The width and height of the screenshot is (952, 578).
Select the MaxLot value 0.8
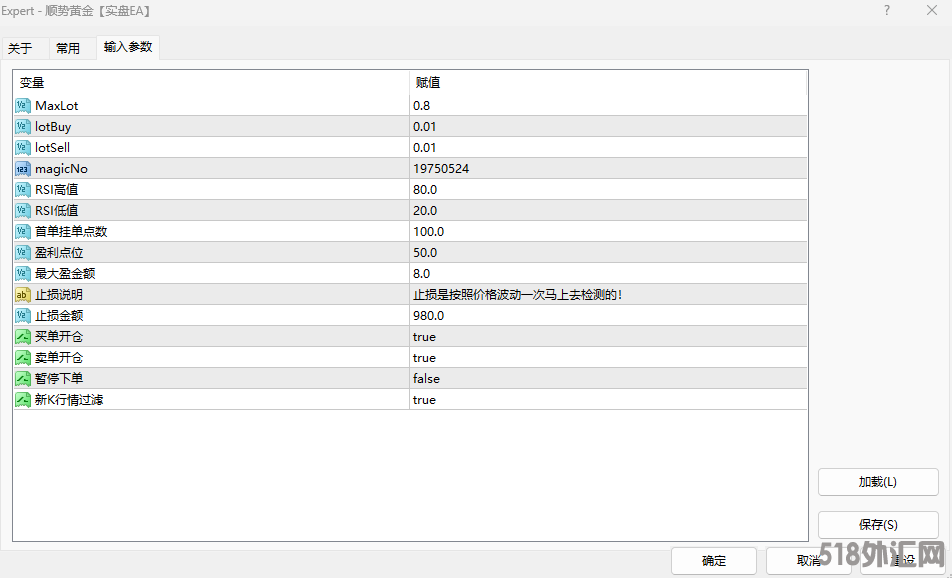(x=421, y=106)
